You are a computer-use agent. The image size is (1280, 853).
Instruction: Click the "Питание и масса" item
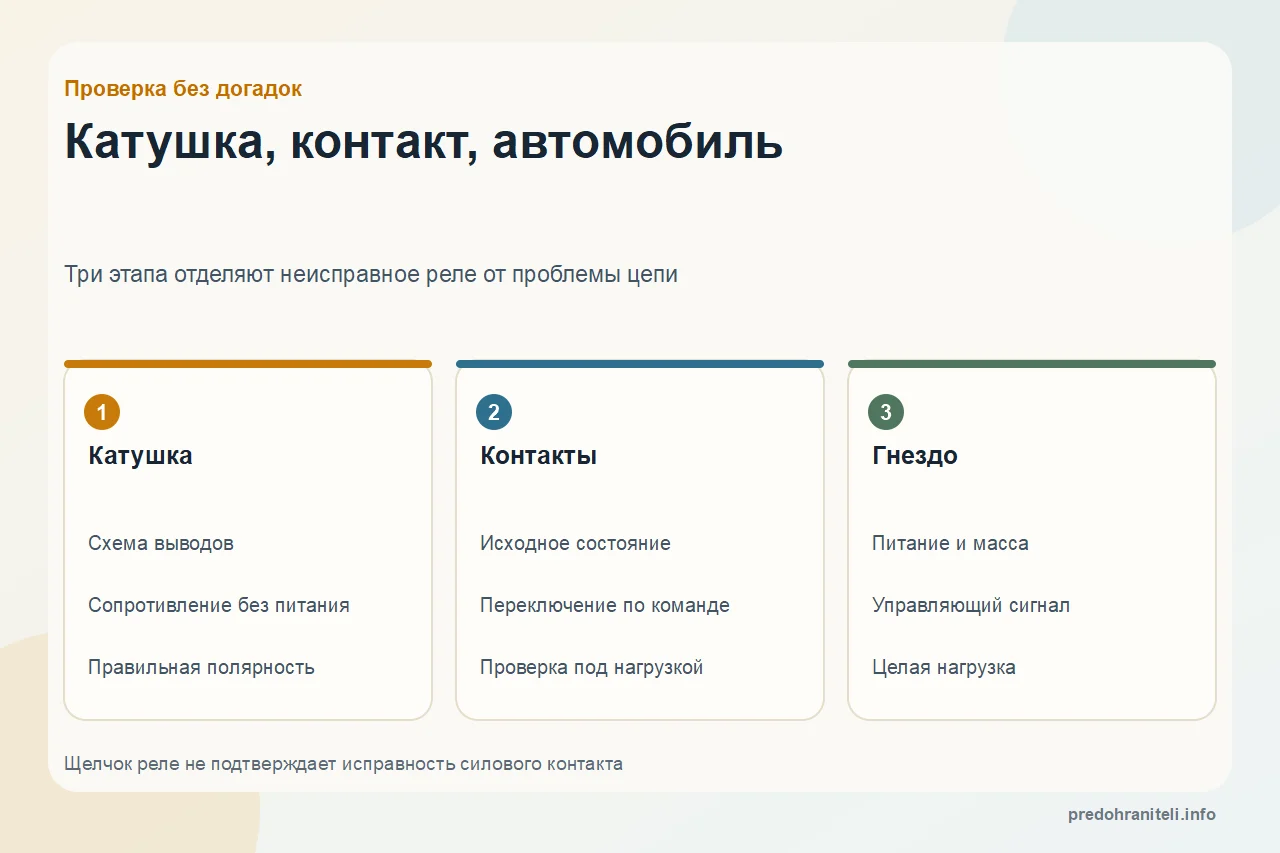[950, 543]
